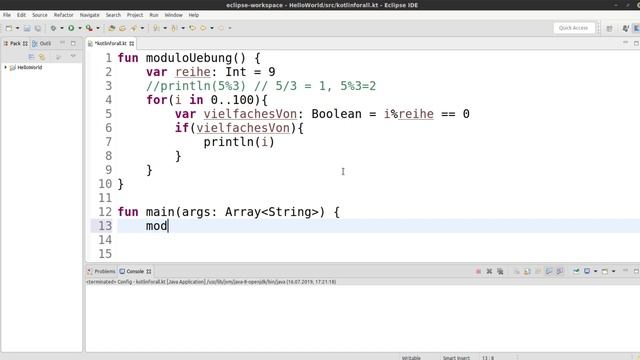The width and height of the screenshot is (640, 360).
Task: Click the Forward navigation arrow icon
Action: coord(221,28)
